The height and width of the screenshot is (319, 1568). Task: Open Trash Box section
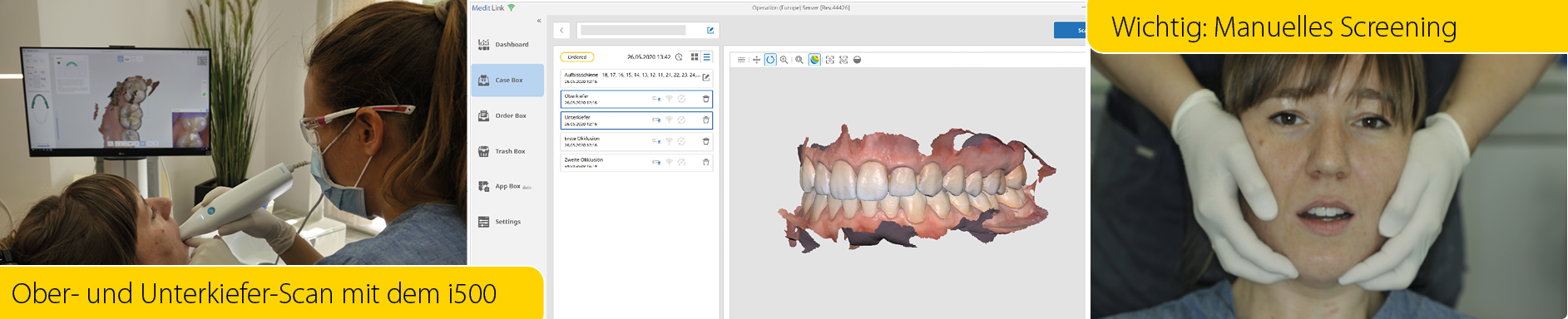coord(502,151)
